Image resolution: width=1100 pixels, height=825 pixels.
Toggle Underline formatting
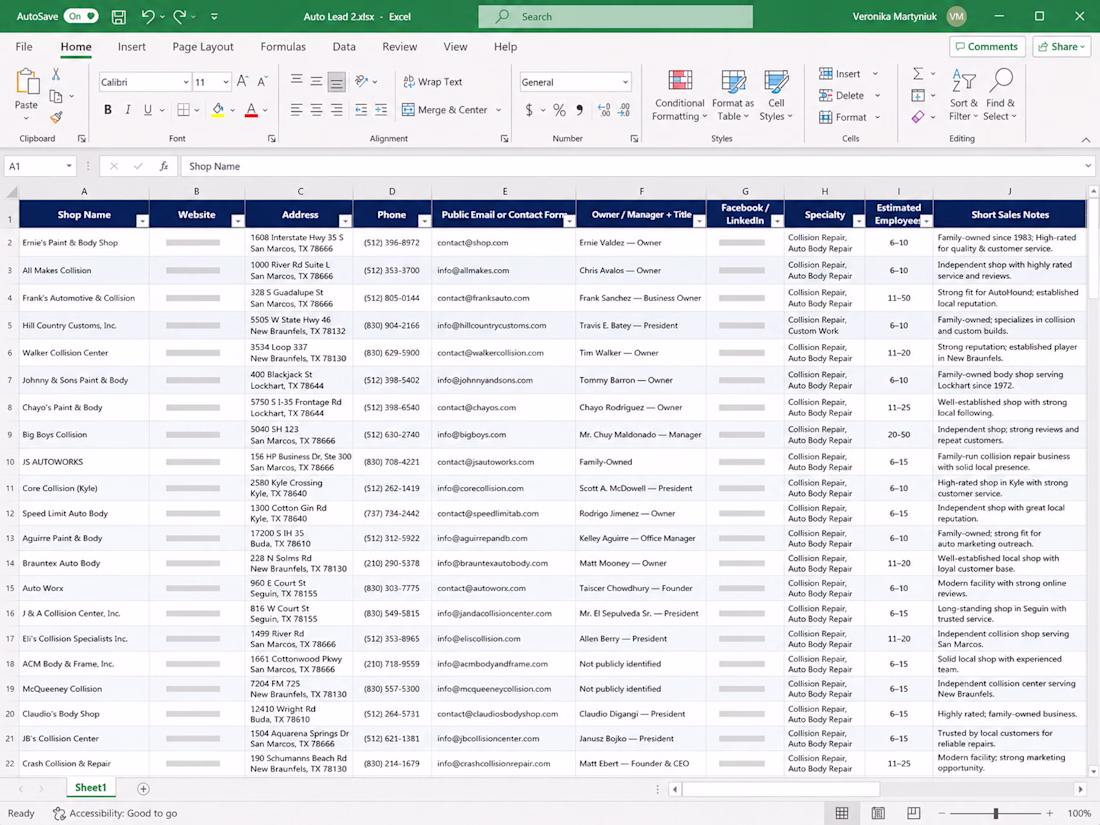pos(147,109)
